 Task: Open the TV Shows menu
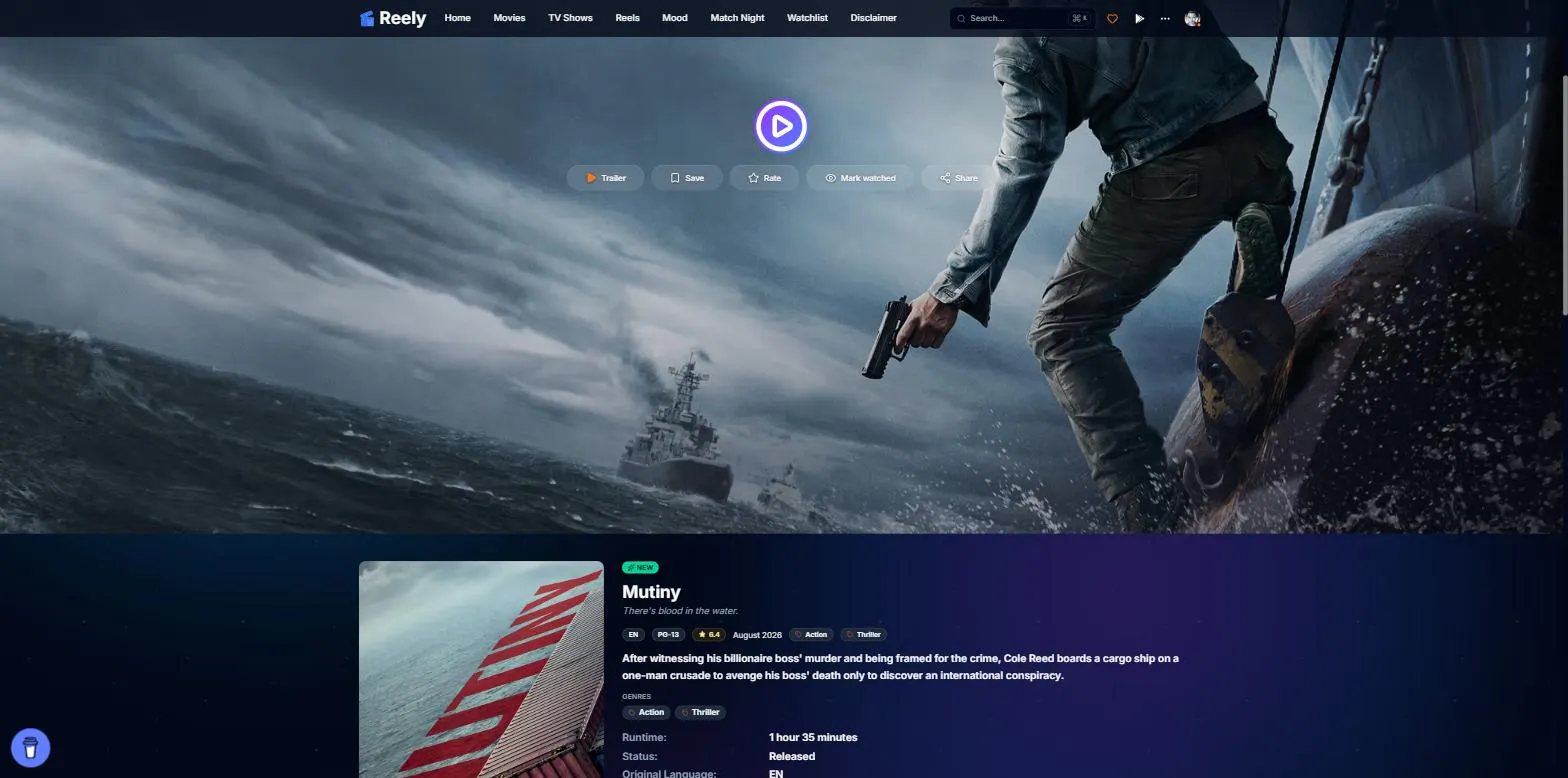coord(570,18)
